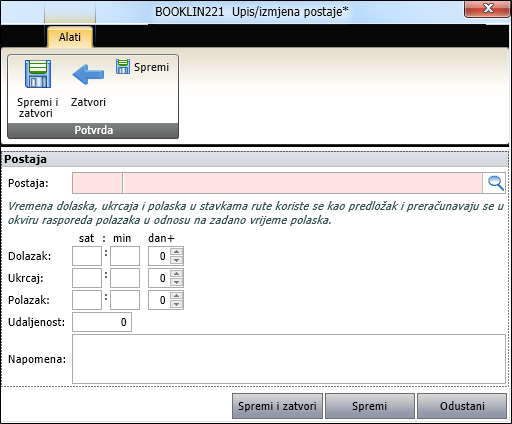This screenshot has height=424, width=512.
Task: Click the Odustani button
Action: coord(462,406)
